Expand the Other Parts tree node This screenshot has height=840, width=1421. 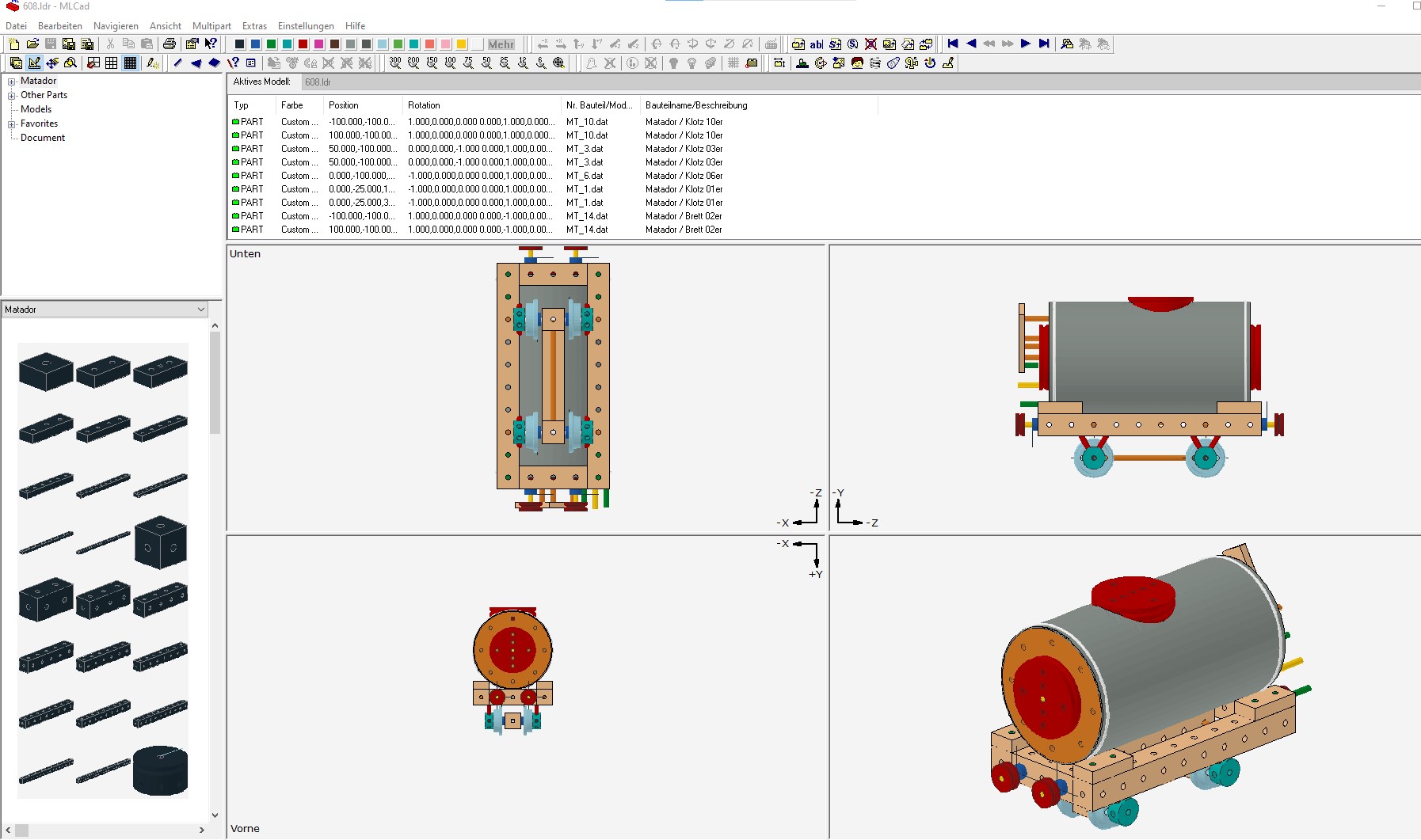[x=12, y=96]
